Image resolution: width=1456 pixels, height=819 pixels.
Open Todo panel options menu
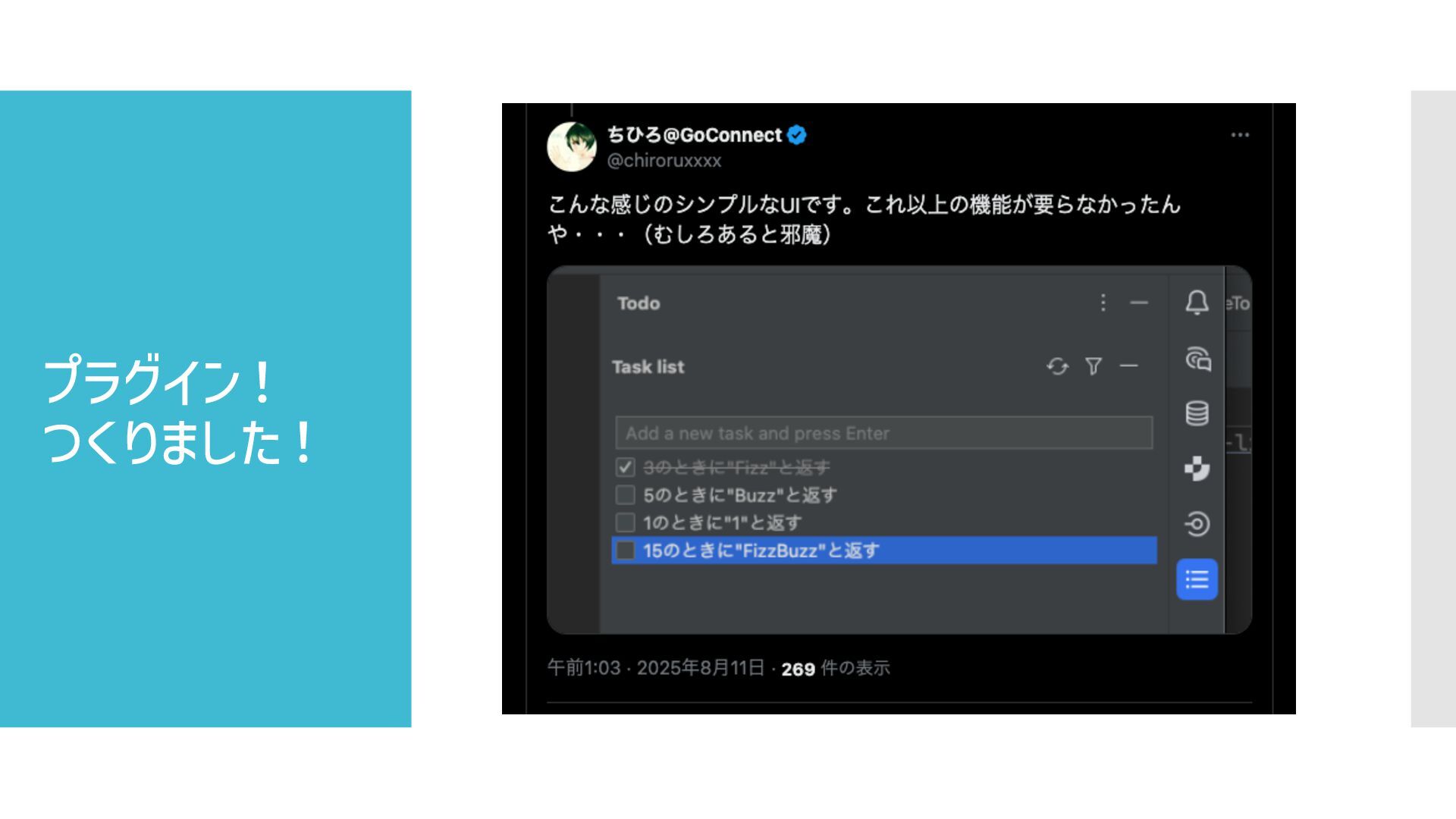click(x=1103, y=303)
